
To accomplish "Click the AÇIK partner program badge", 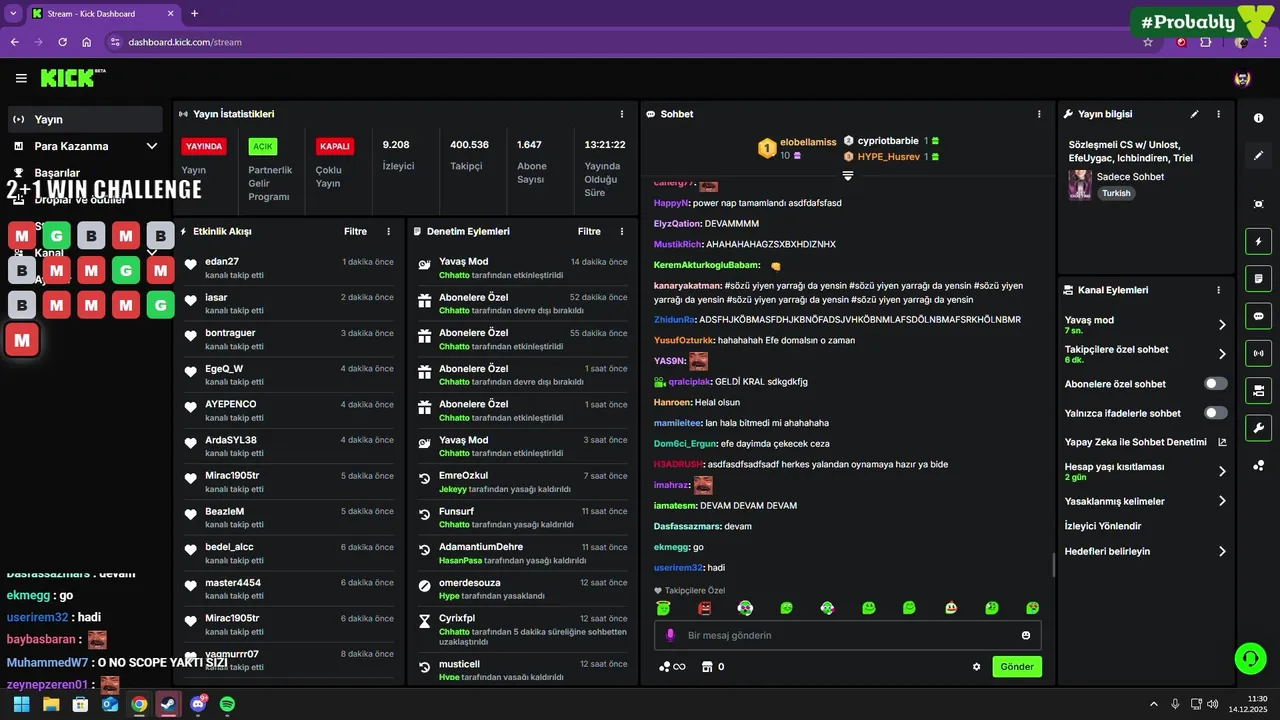I will 263,146.
